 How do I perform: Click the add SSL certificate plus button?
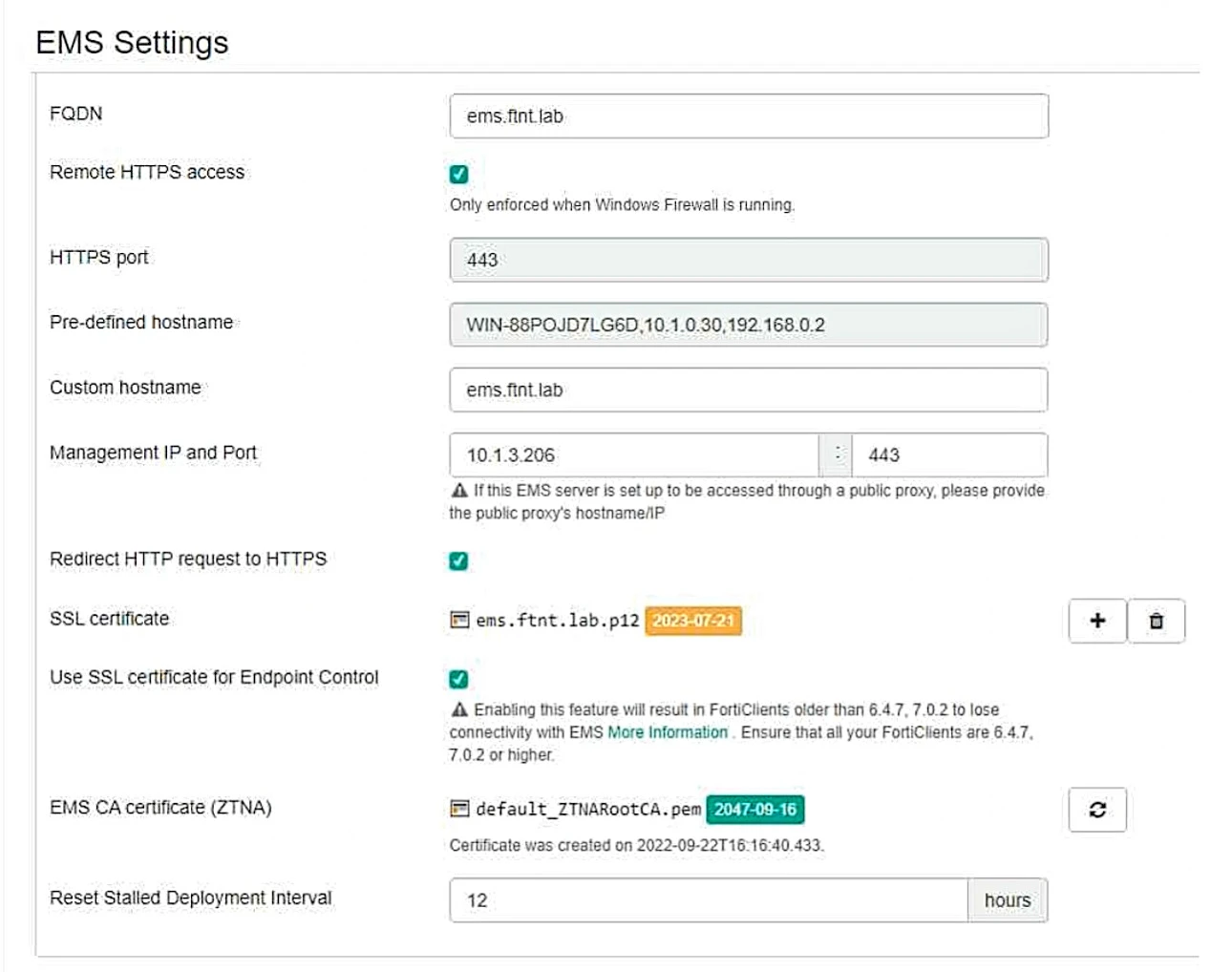pyautogui.click(x=1097, y=621)
